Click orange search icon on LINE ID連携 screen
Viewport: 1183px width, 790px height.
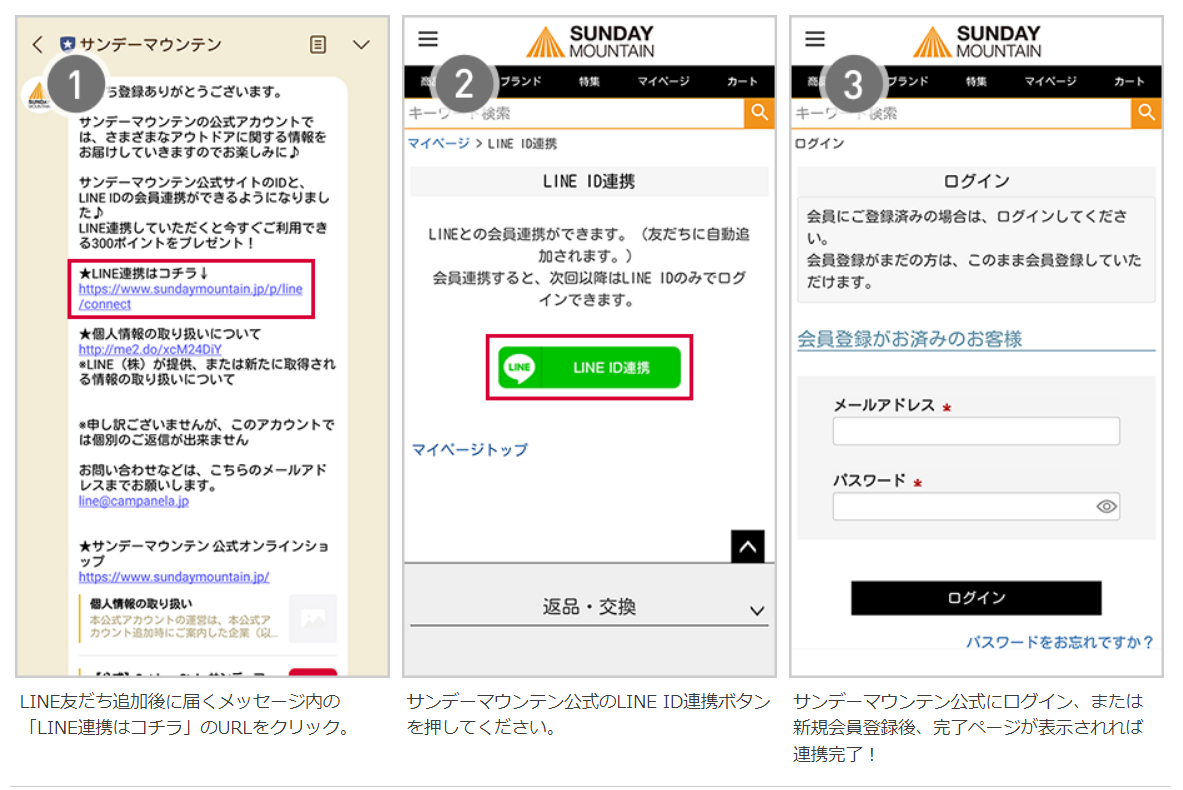[x=760, y=113]
